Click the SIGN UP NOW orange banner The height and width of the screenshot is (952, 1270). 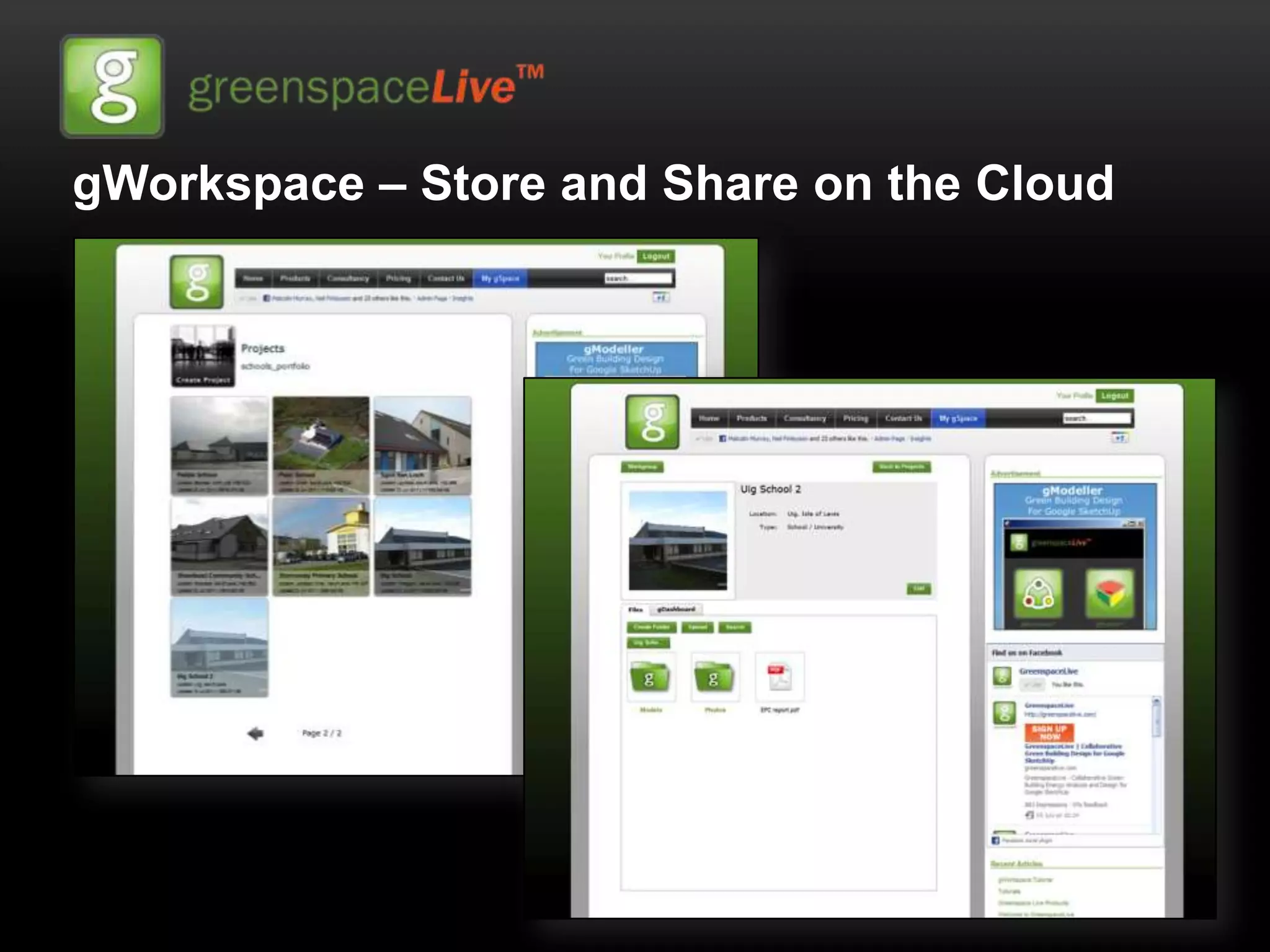(1049, 733)
